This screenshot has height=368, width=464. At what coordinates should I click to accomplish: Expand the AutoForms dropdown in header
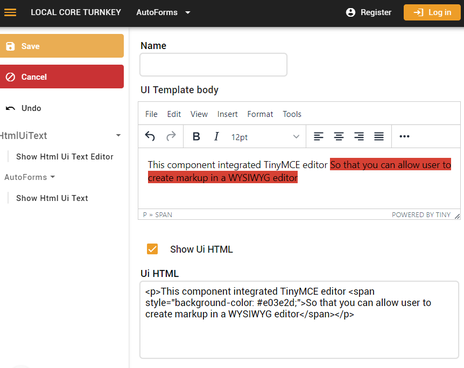[x=163, y=12]
